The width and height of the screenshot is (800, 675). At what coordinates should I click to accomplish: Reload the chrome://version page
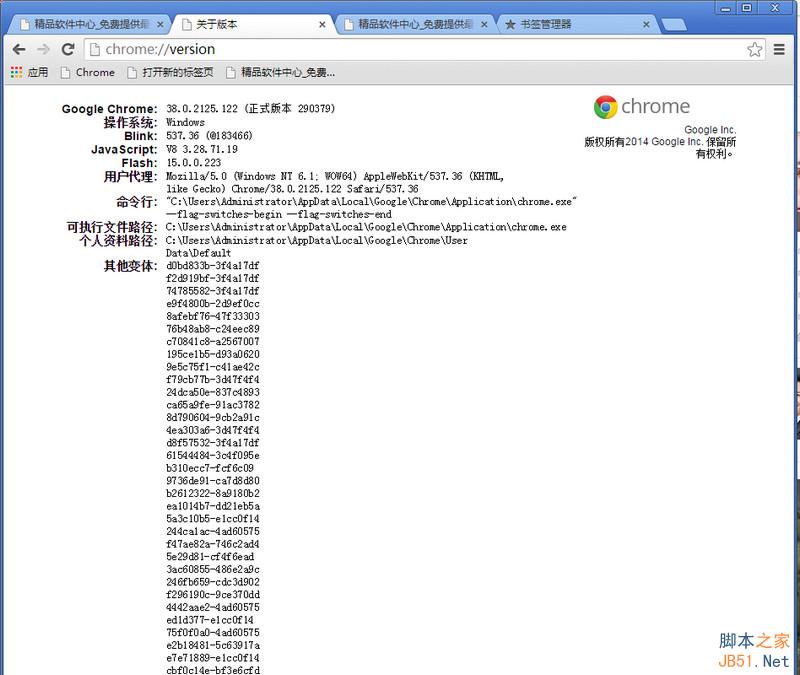(x=67, y=48)
